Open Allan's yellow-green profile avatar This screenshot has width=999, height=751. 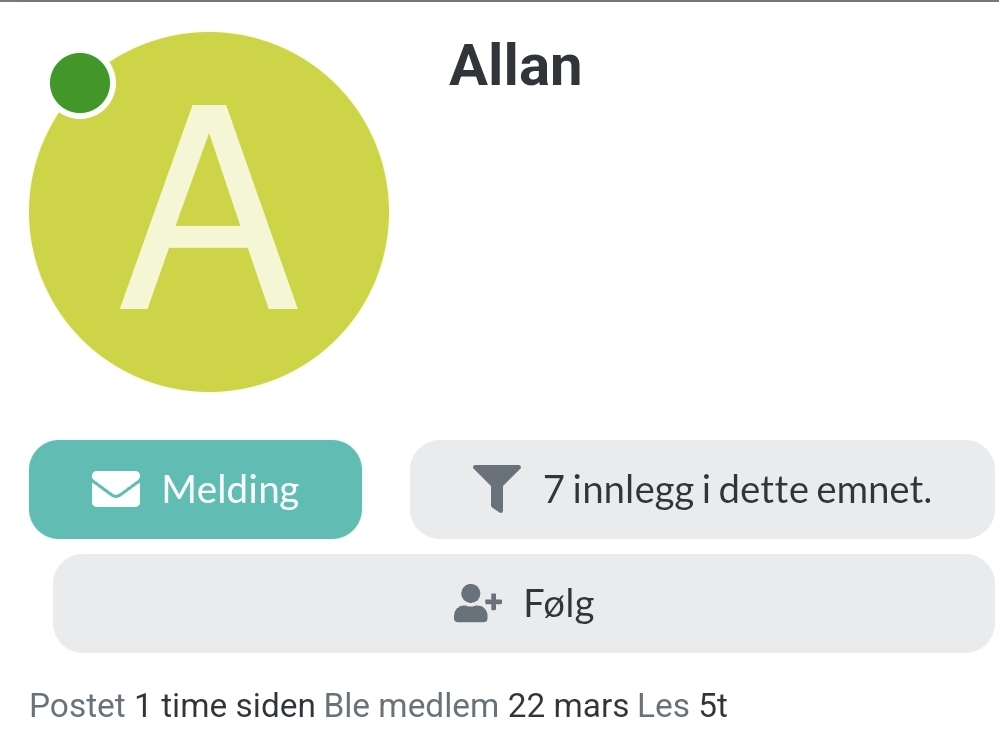[209, 211]
